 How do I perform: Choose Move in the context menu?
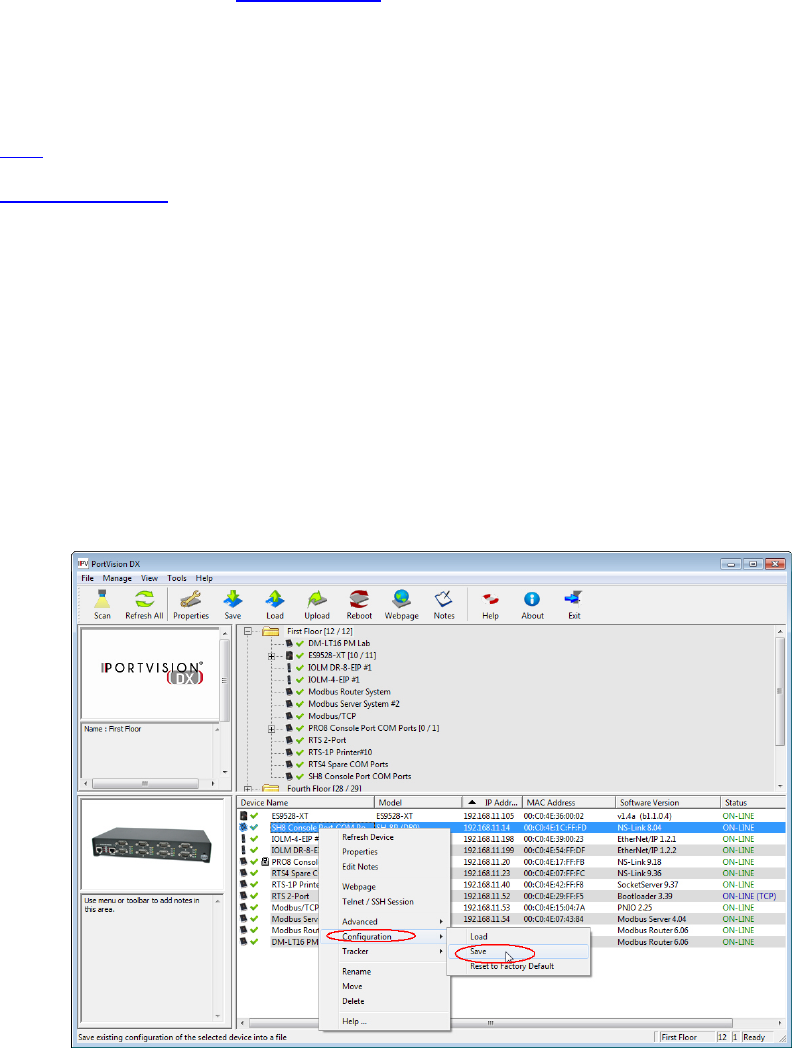coord(385,986)
